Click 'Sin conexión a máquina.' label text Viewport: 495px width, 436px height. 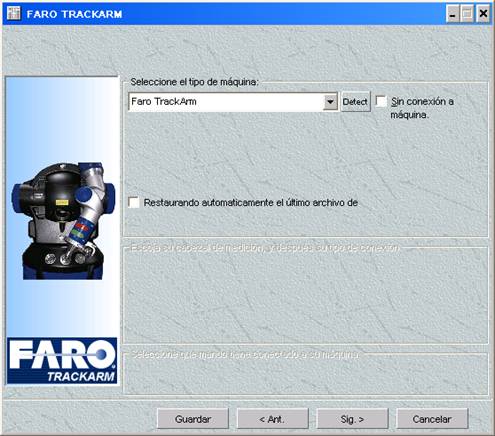tap(422, 108)
